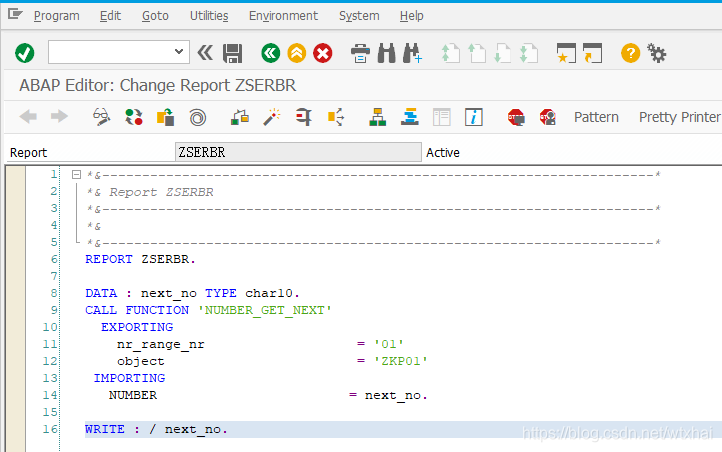722x452 pixels.
Task: Click the EXPORTING keyword on line 10
Action: click(137, 327)
